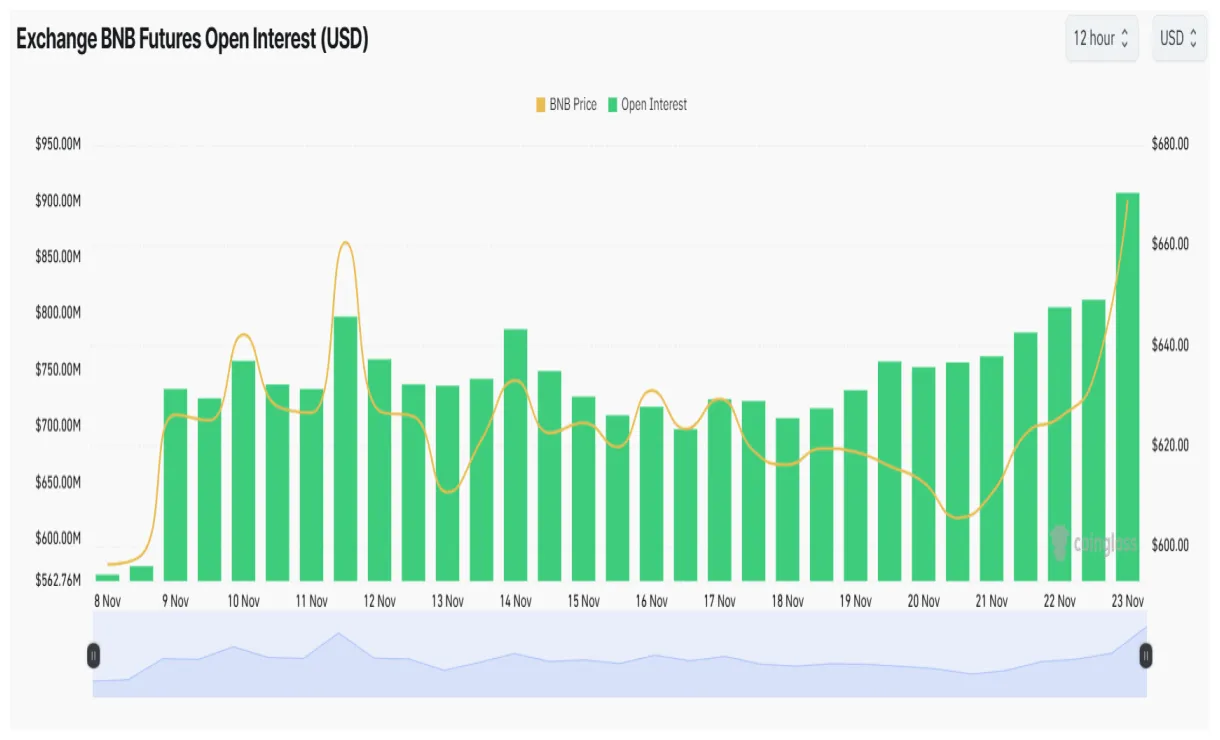Image resolution: width=1220 pixels, height=740 pixels.
Task: Click the yellow BNB Price legend square
Action: pyautogui.click(x=539, y=104)
